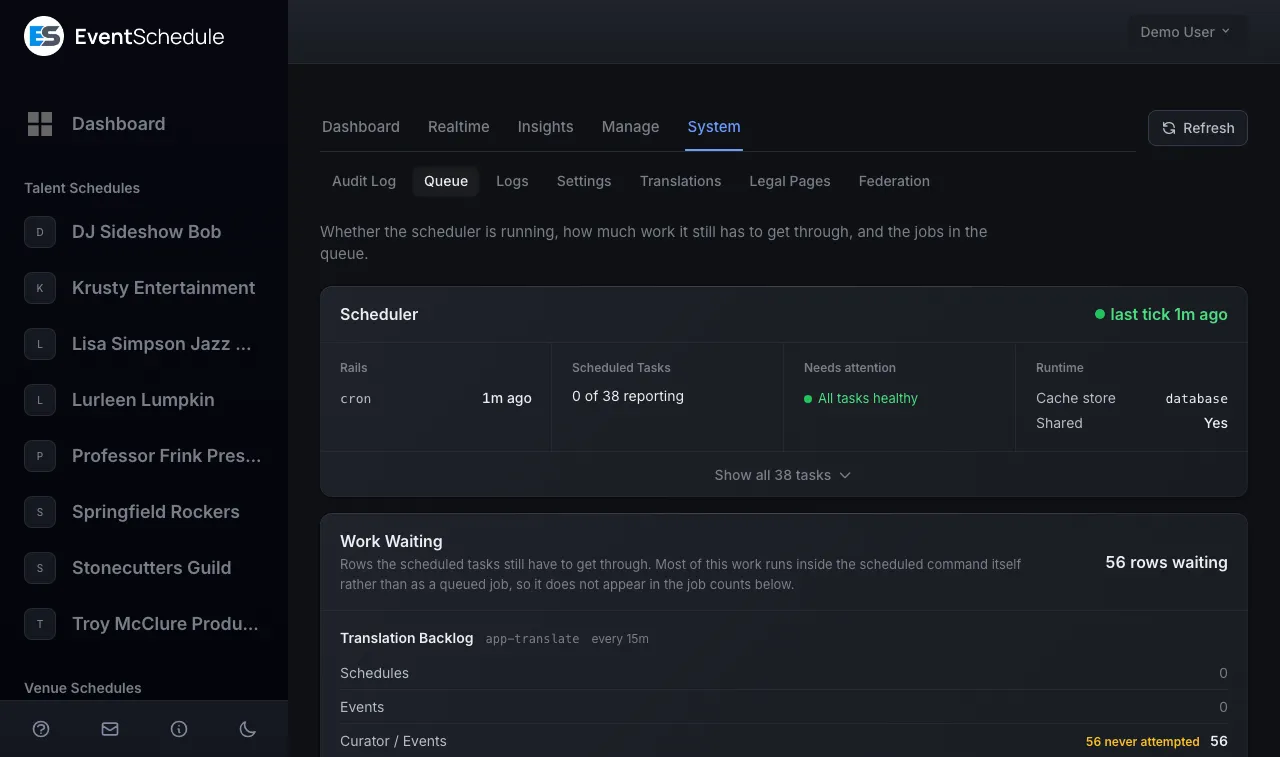Open the Logs subtab

512,181
